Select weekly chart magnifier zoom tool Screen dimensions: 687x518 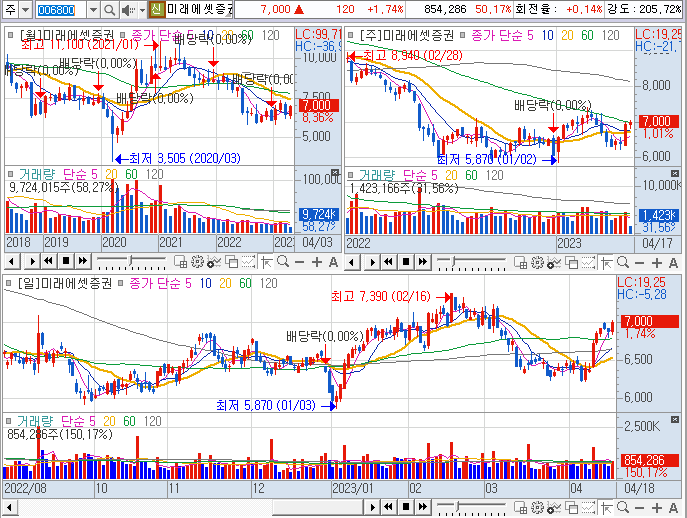(x=623, y=262)
